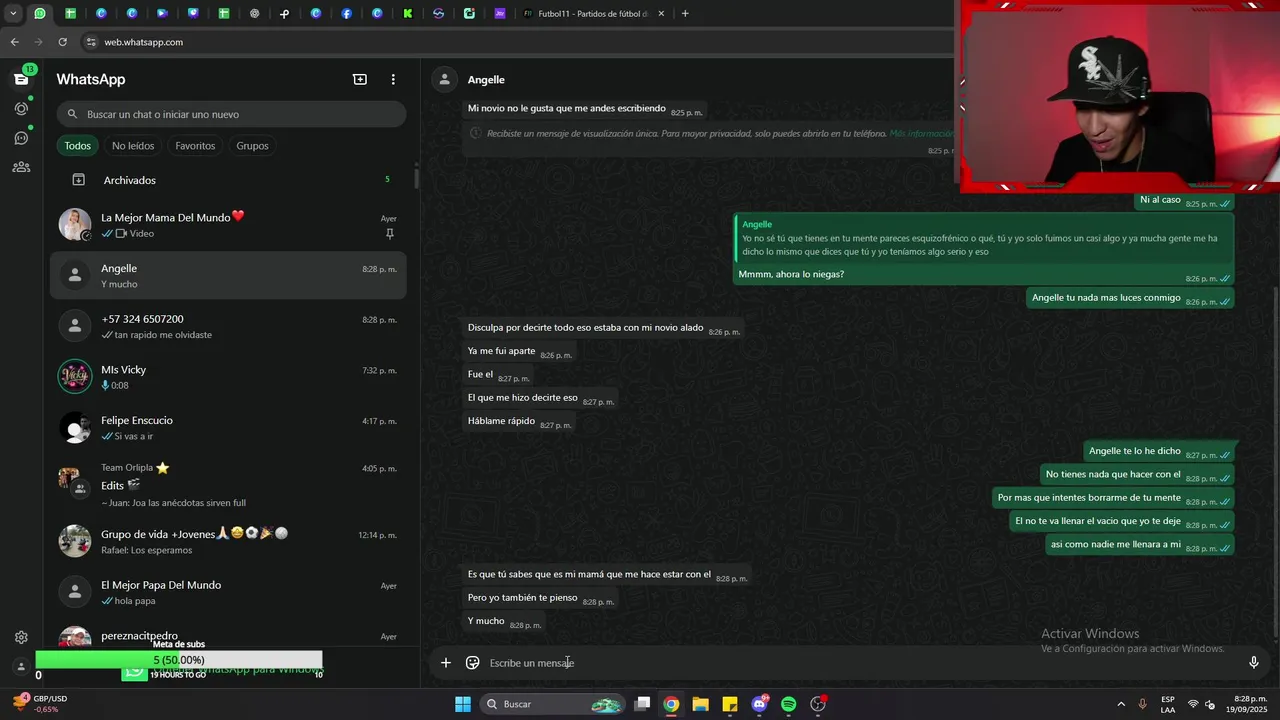Click the Meta de subs progress bar
Image resolution: width=1280 pixels, height=720 pixels.
(179, 660)
